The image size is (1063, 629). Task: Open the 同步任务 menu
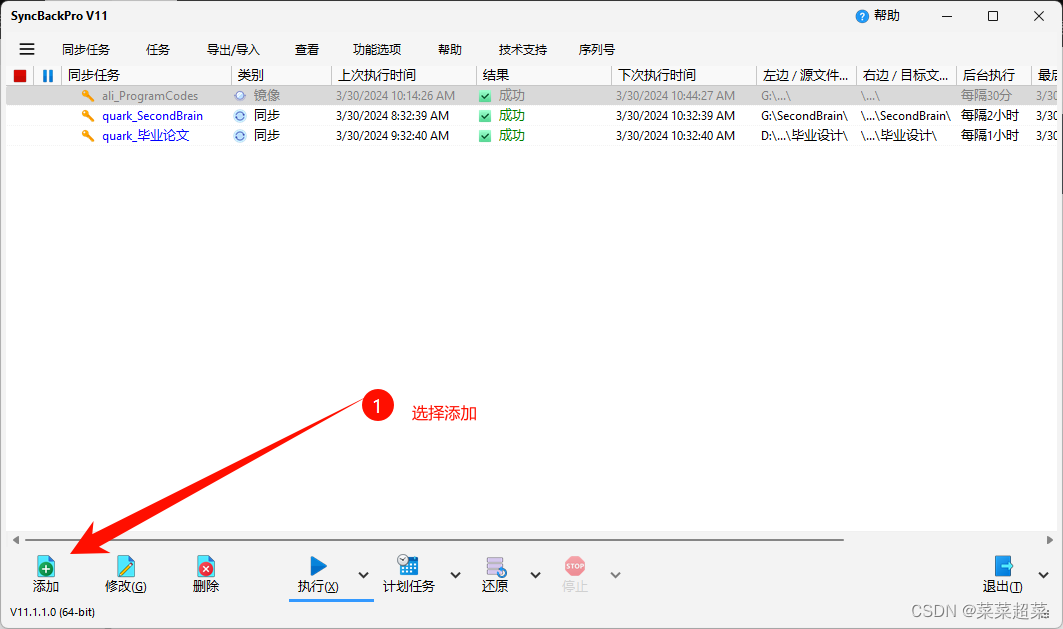85,49
